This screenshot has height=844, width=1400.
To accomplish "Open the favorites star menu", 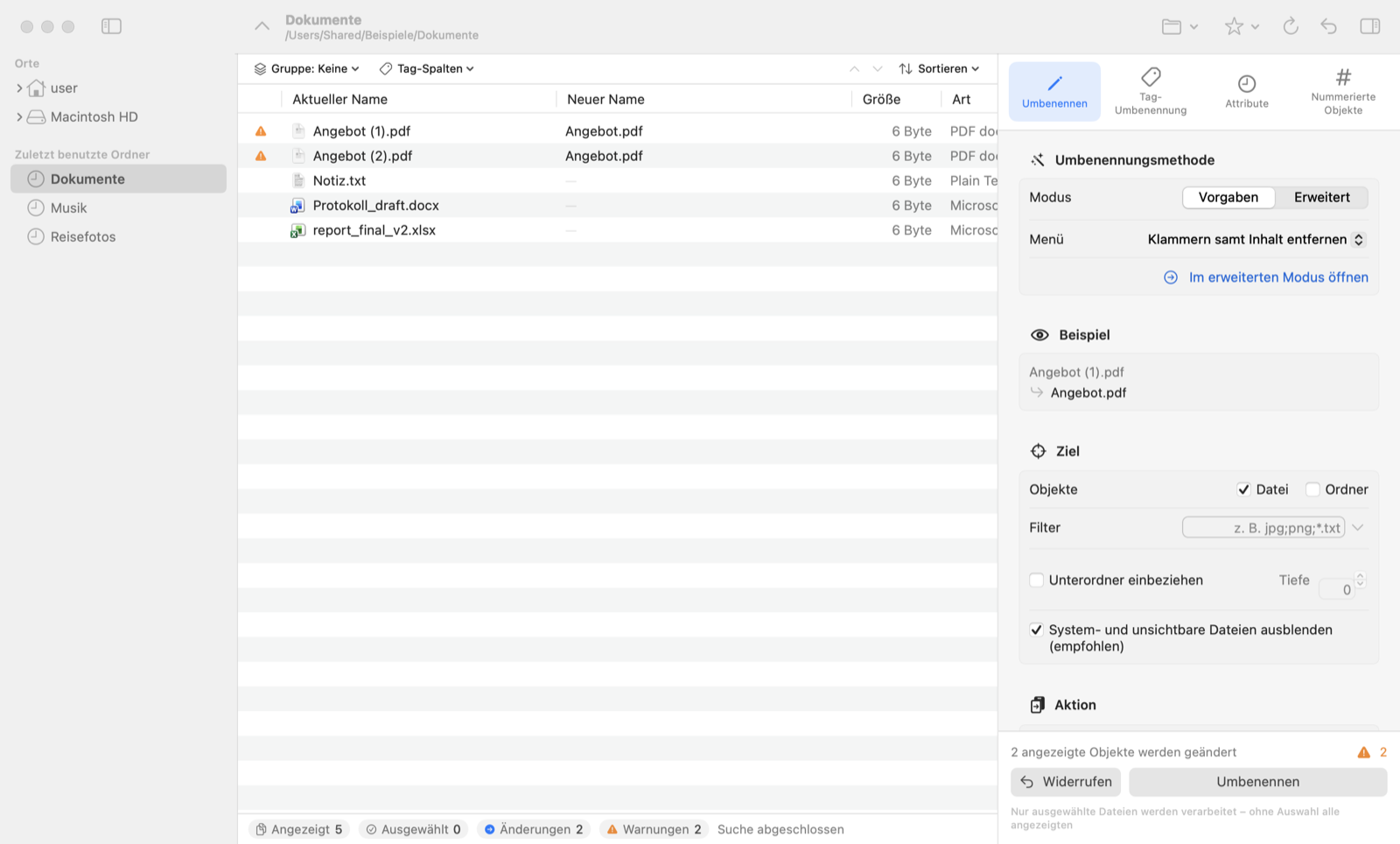I will [x=1241, y=26].
